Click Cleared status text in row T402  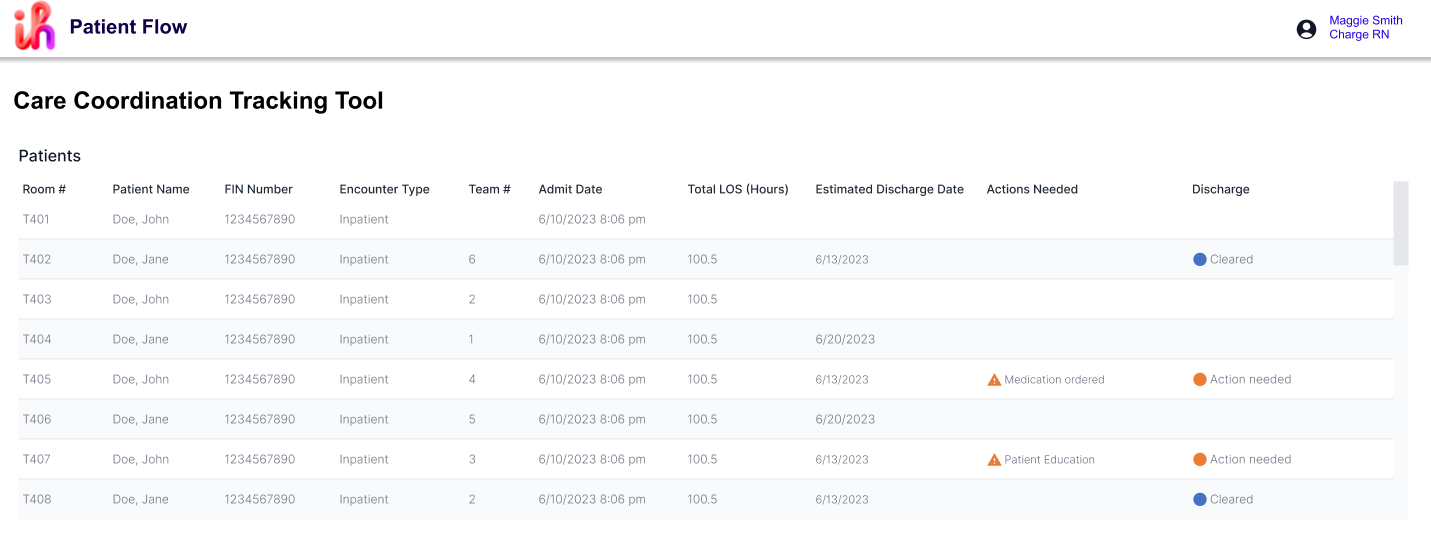coord(1231,259)
